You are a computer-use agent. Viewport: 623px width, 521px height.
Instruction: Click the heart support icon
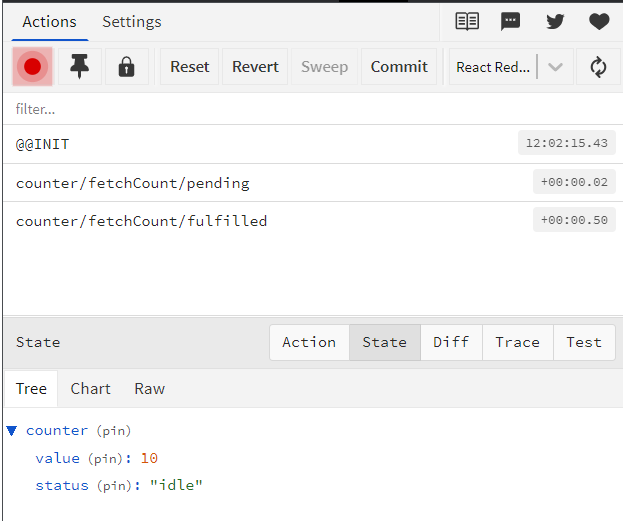point(599,21)
